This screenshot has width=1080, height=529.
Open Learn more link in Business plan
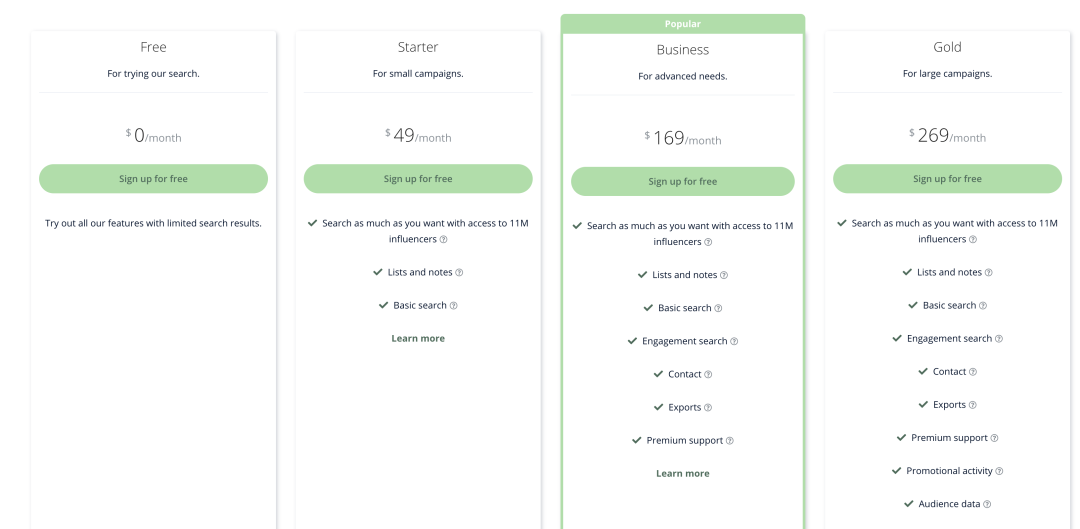683,474
